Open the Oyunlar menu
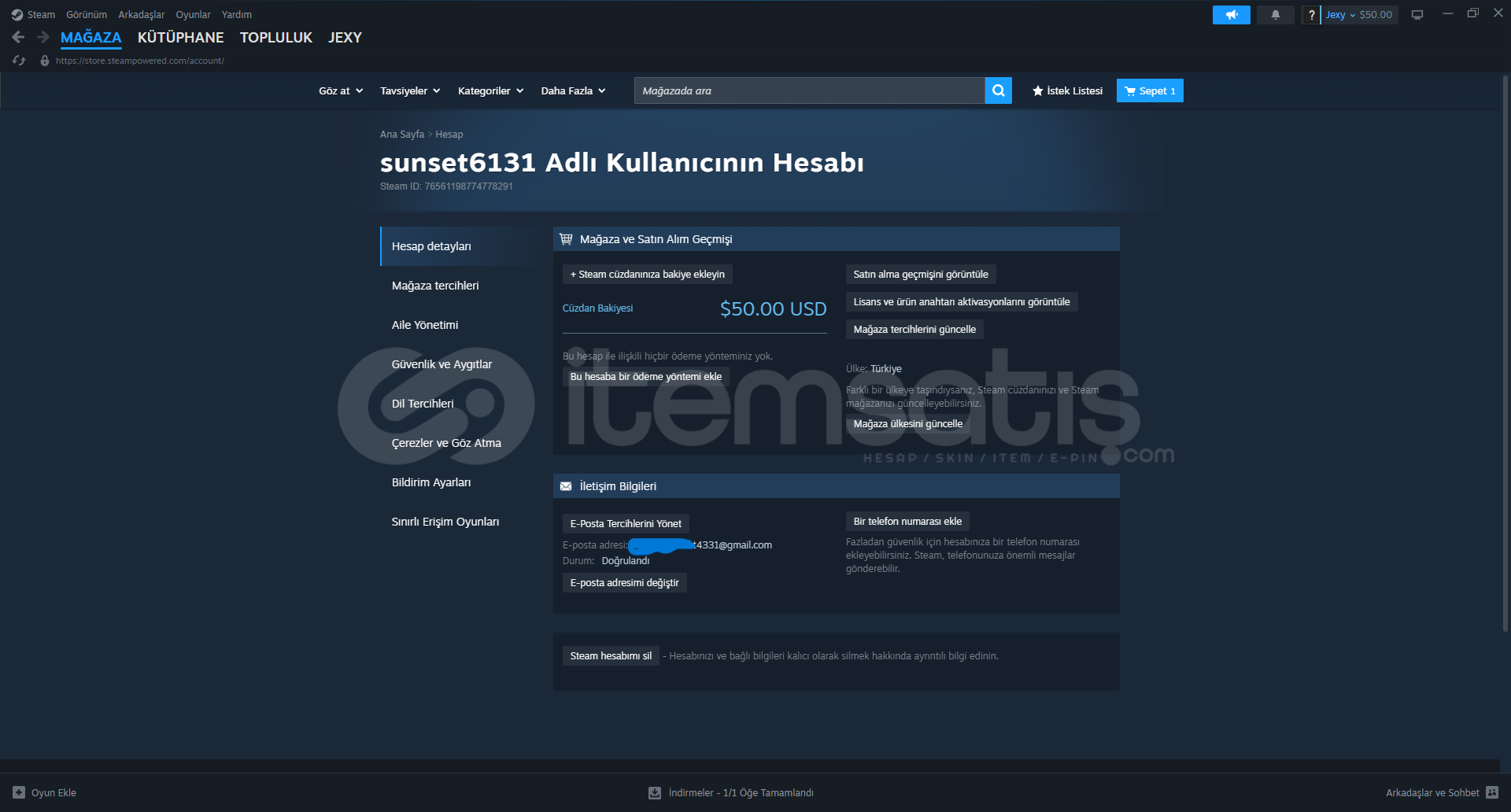The image size is (1511, 812). point(193,15)
